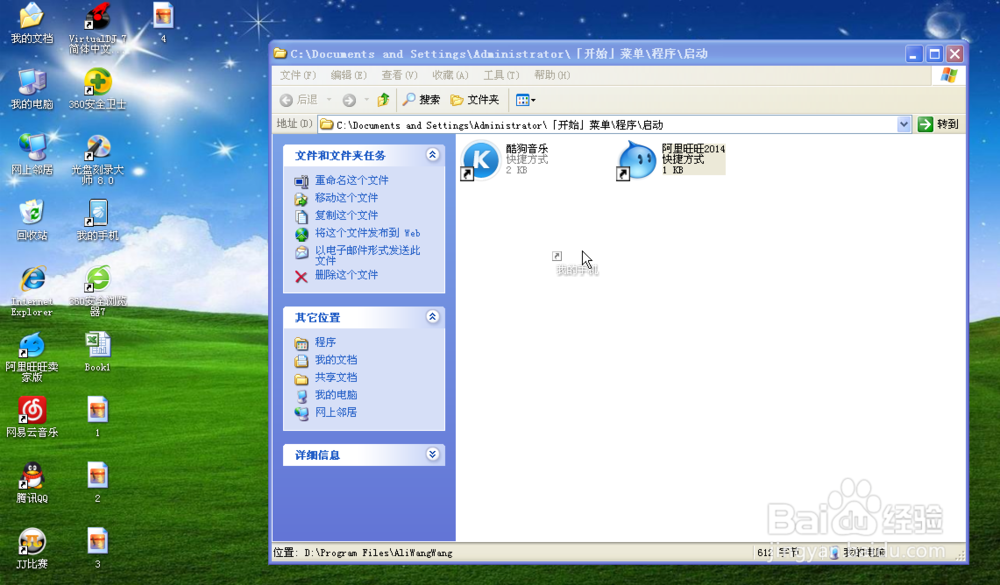
Task: Expand the address bar dropdown list
Action: [x=904, y=124]
